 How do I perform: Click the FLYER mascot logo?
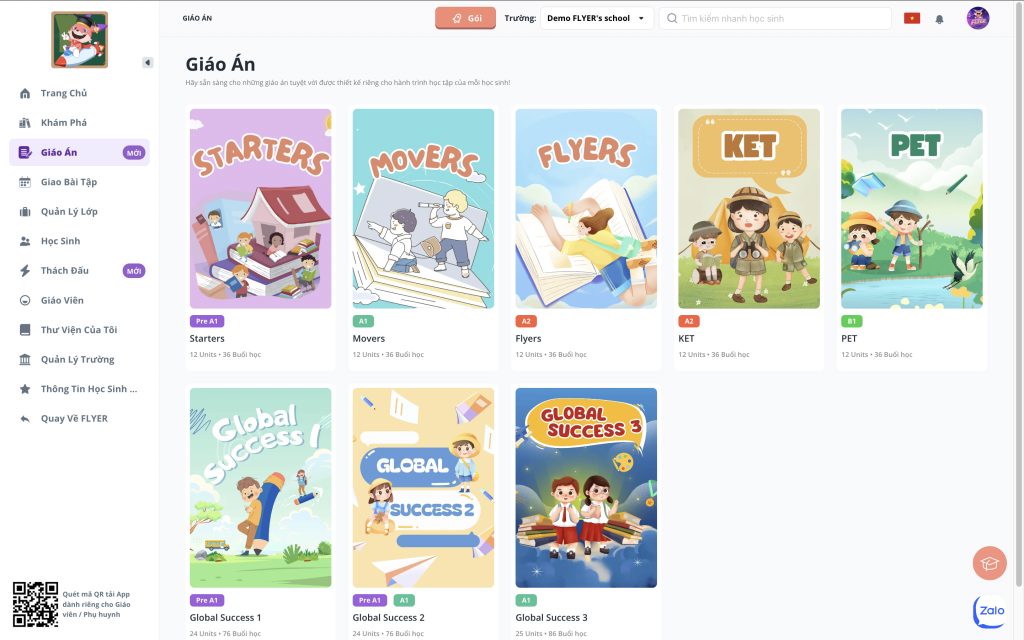tap(80, 40)
